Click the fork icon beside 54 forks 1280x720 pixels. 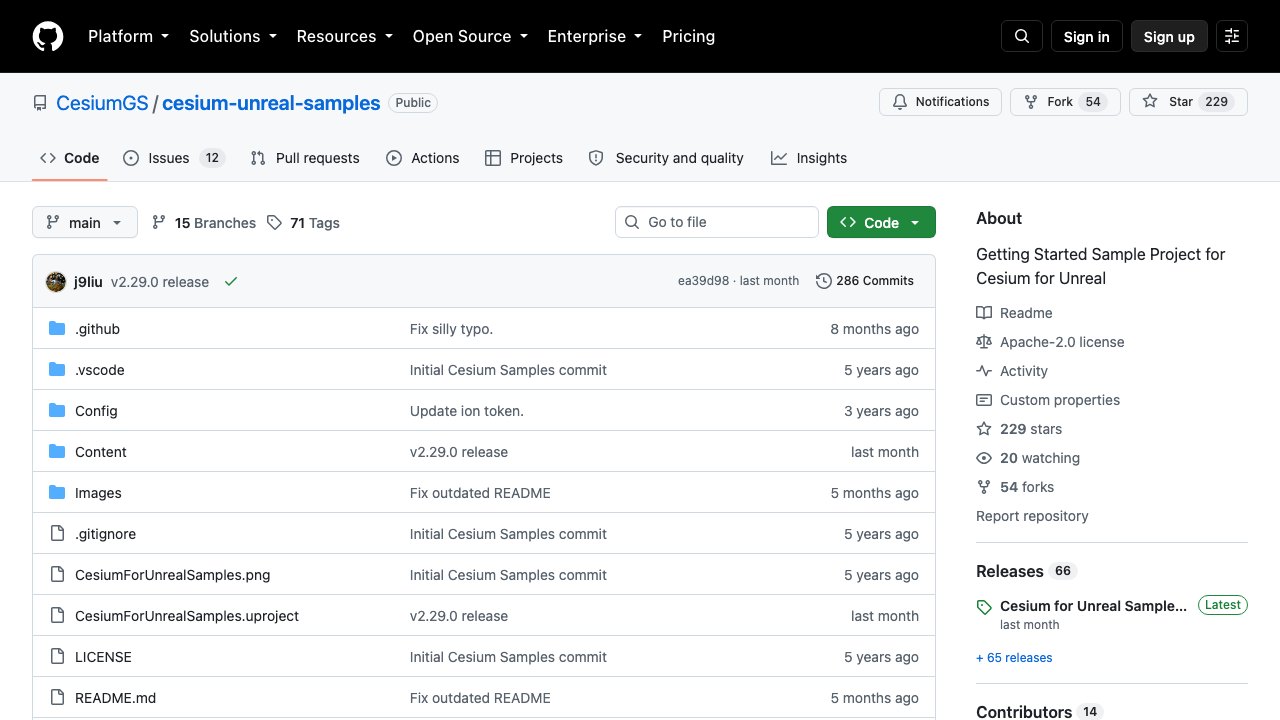(984, 487)
